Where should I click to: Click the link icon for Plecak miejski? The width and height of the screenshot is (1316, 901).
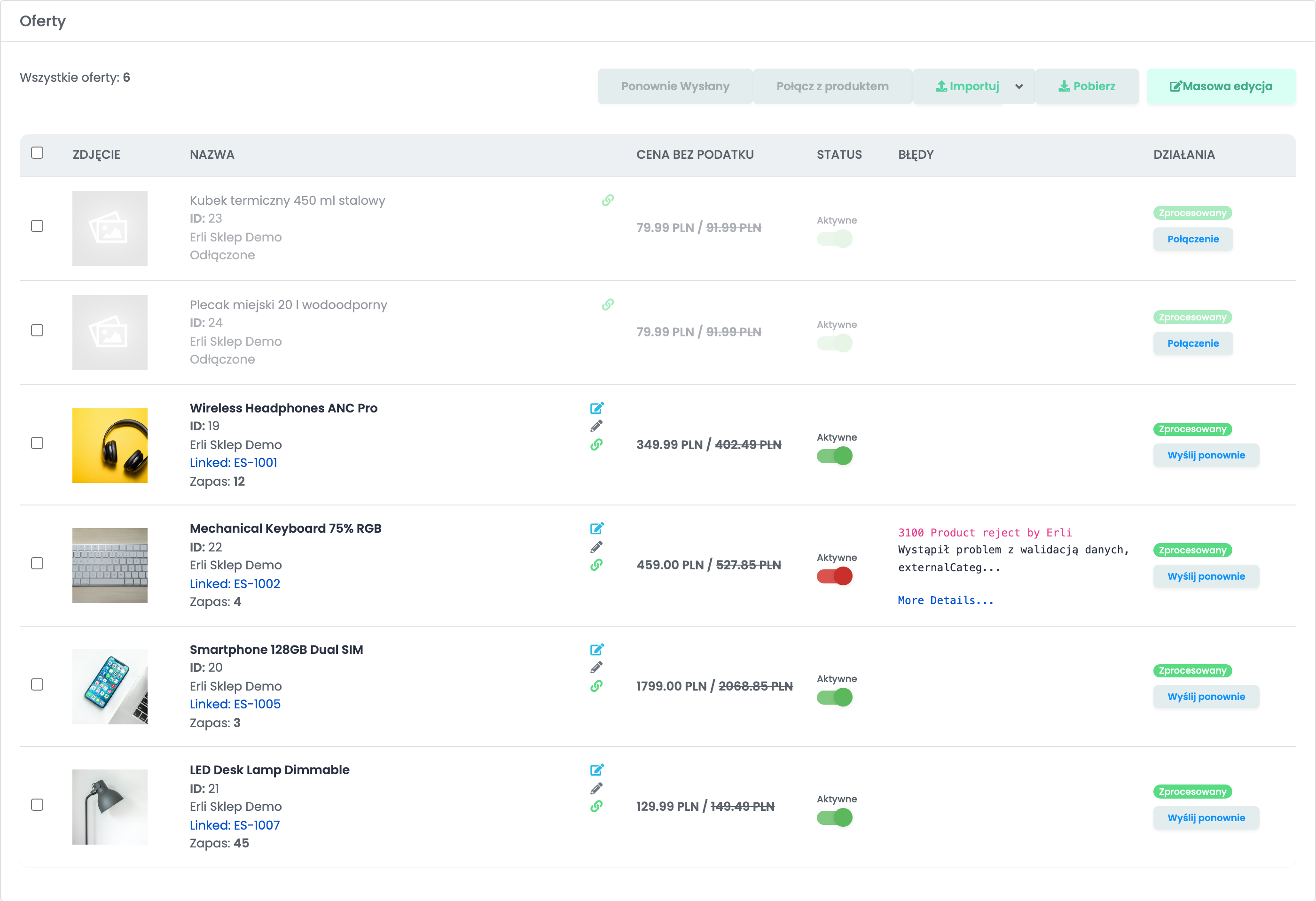608,304
